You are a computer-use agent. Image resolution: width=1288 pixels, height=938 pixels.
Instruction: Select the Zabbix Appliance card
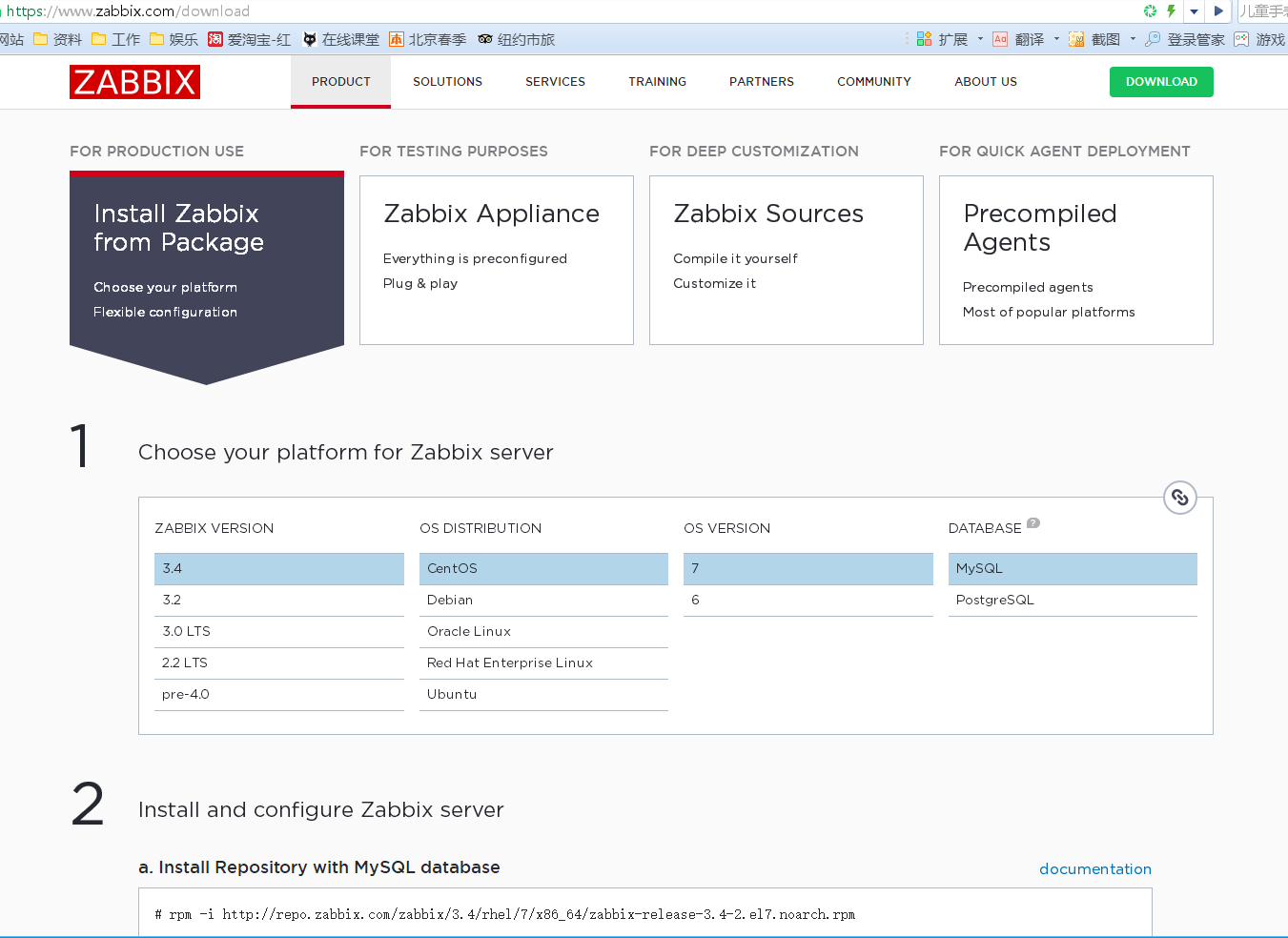[496, 259]
